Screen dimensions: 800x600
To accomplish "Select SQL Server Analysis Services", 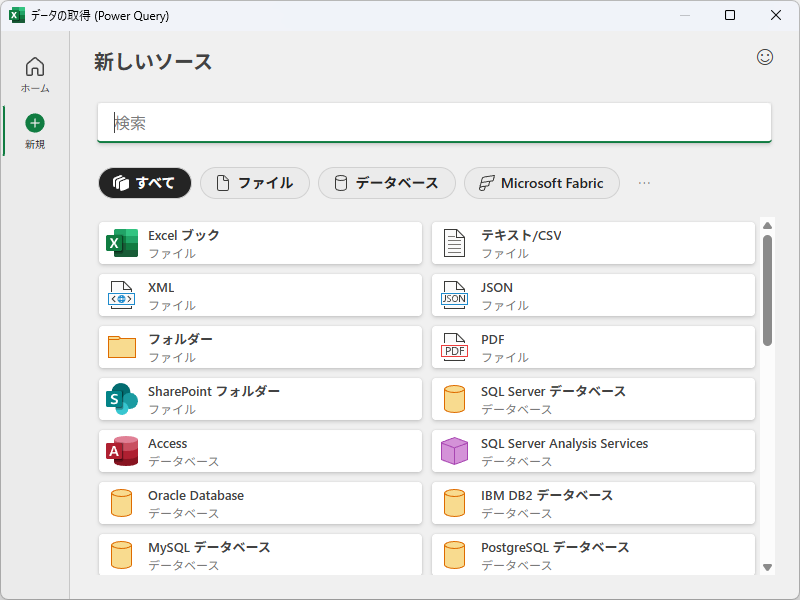I will (x=593, y=451).
